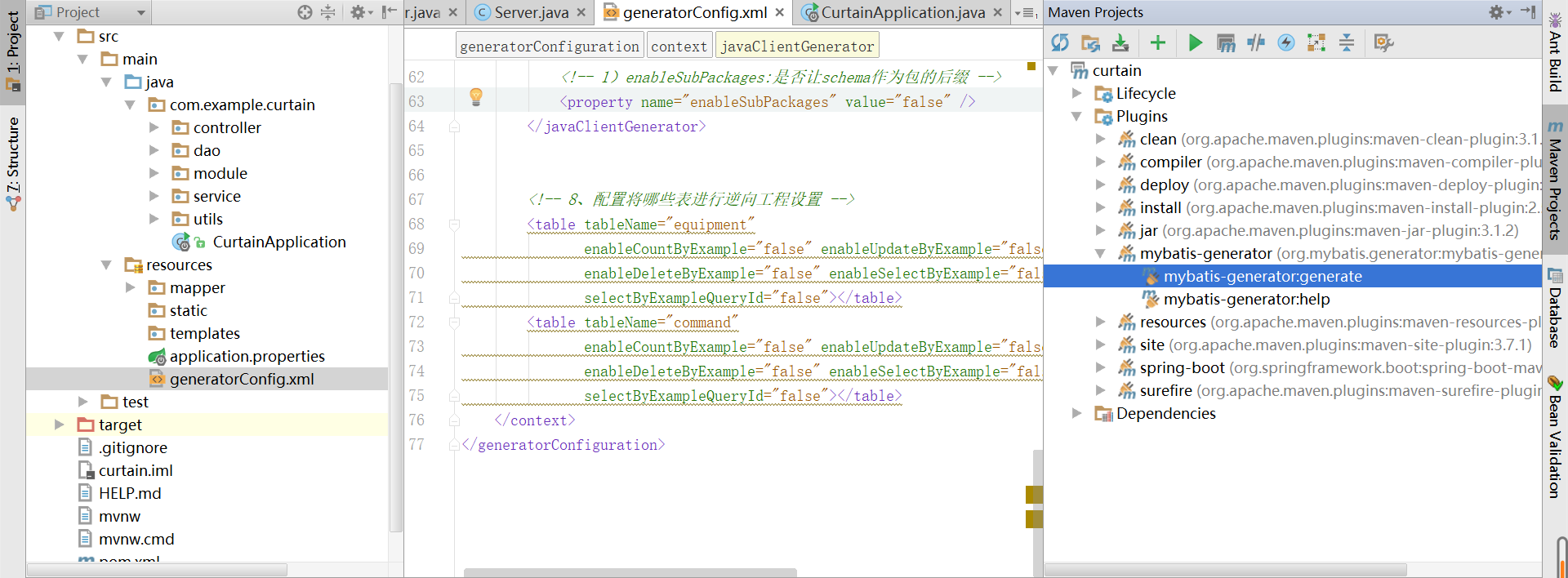Click Download Sources and Documentation icon
This screenshot has width=1568, height=578.
(x=1120, y=42)
